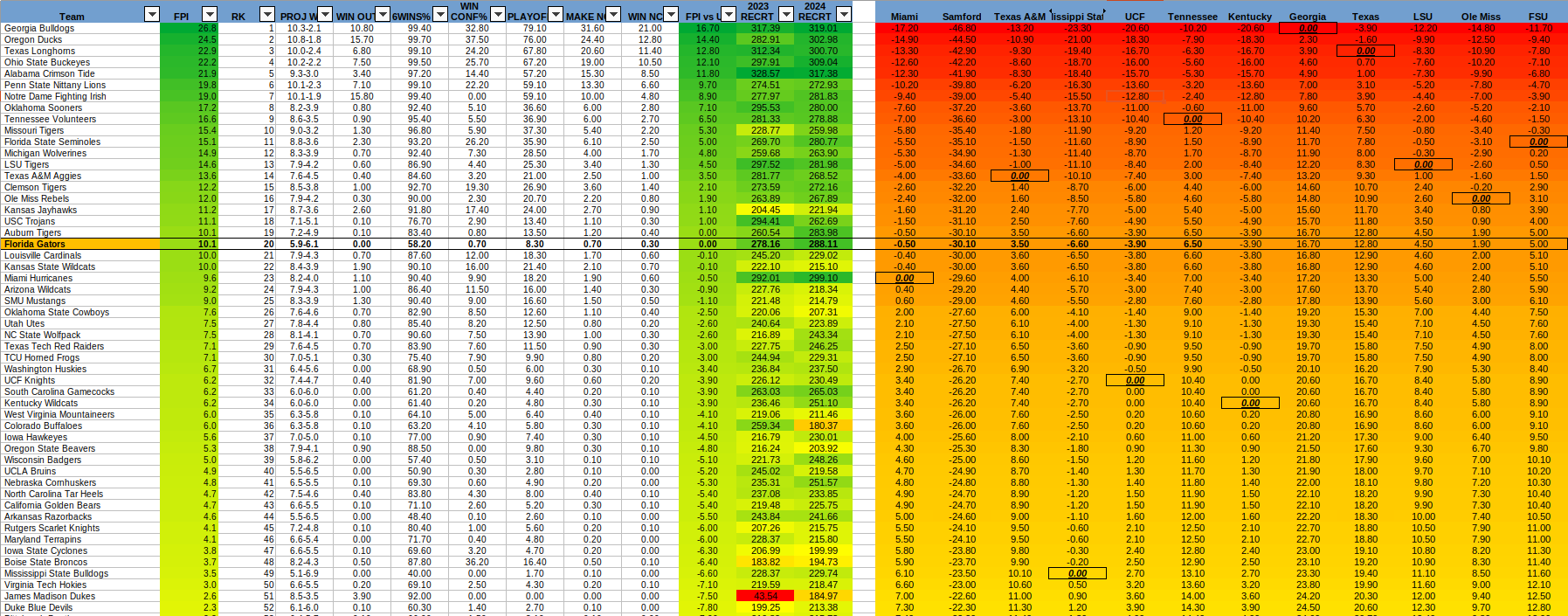Open the FPI column filter dropdown
Screen dimensions: 1568x616
point(210,14)
